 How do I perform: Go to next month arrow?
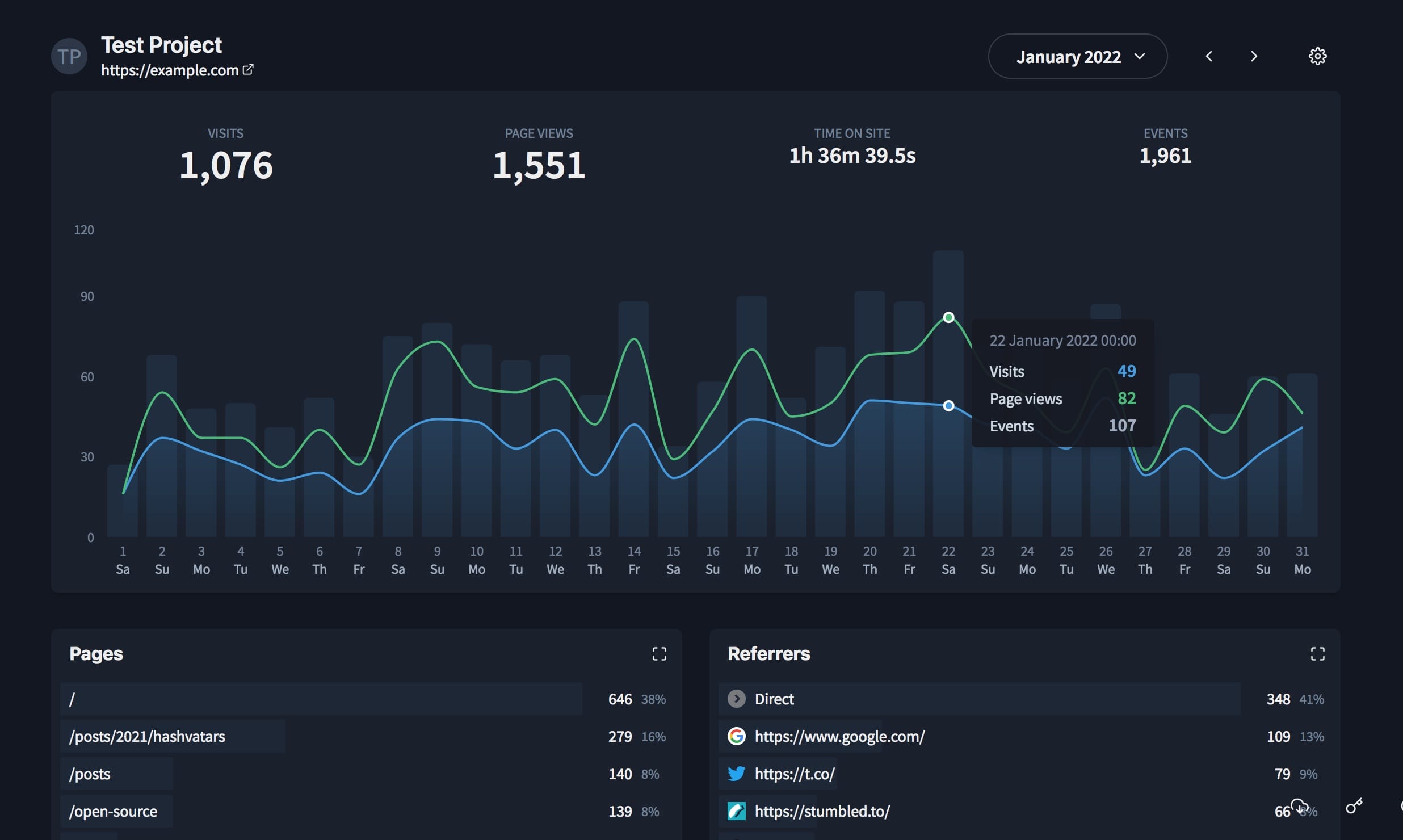click(x=1254, y=56)
